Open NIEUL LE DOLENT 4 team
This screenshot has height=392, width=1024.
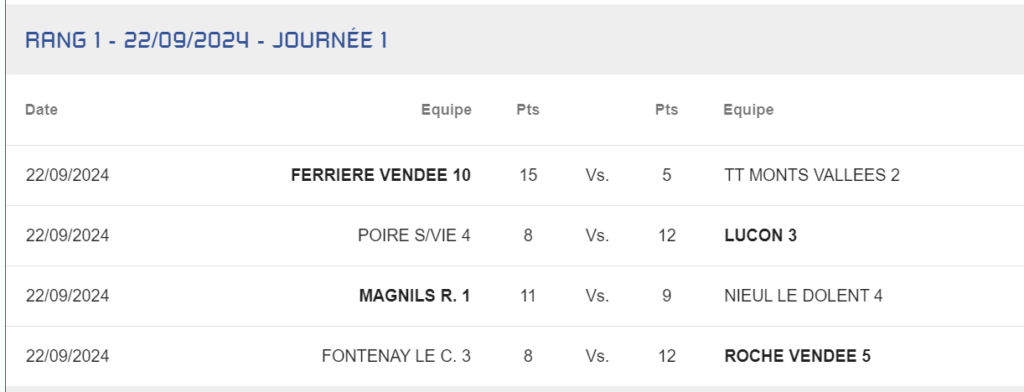coord(803,296)
